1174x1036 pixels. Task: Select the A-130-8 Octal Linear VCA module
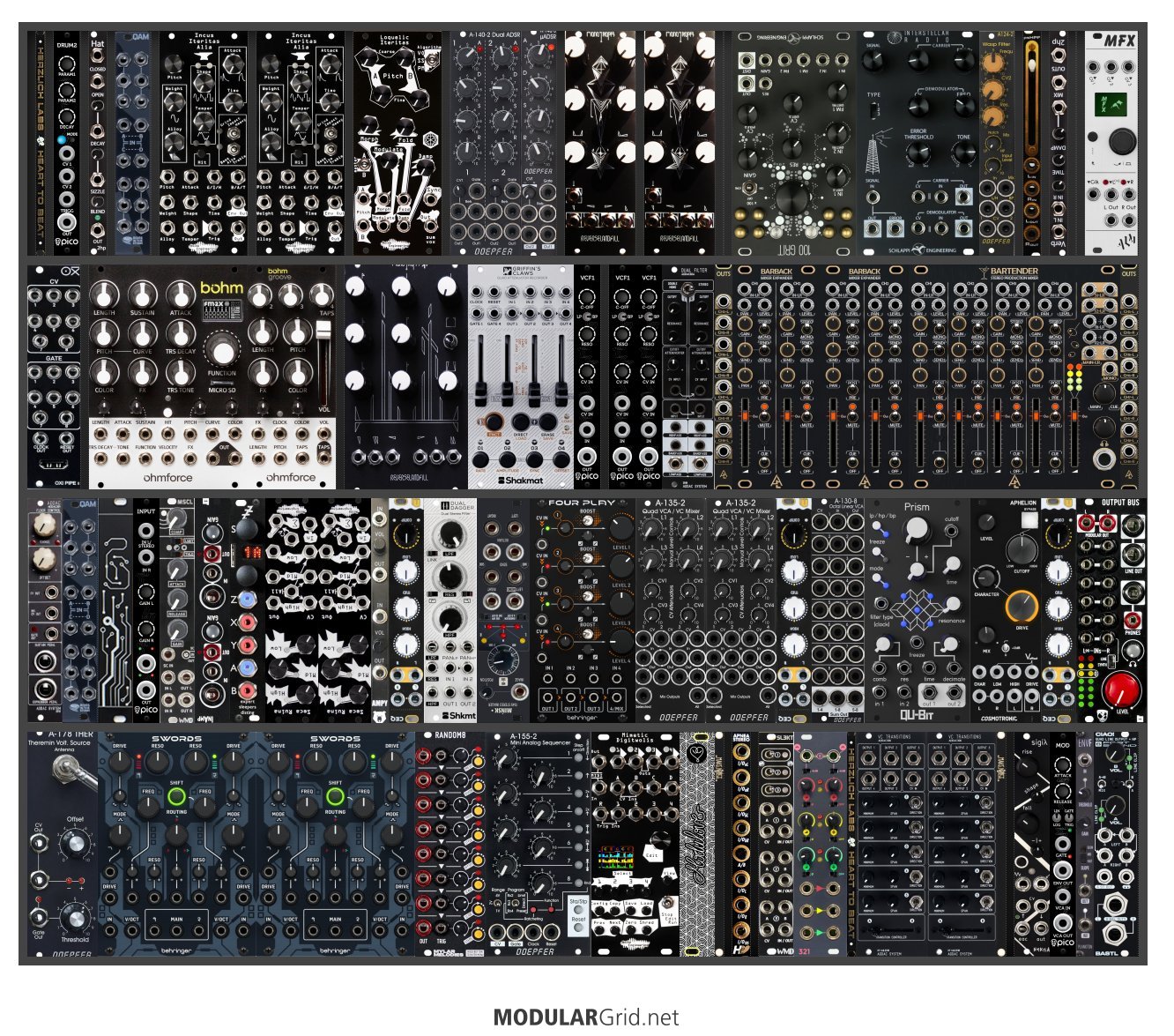coord(838,610)
